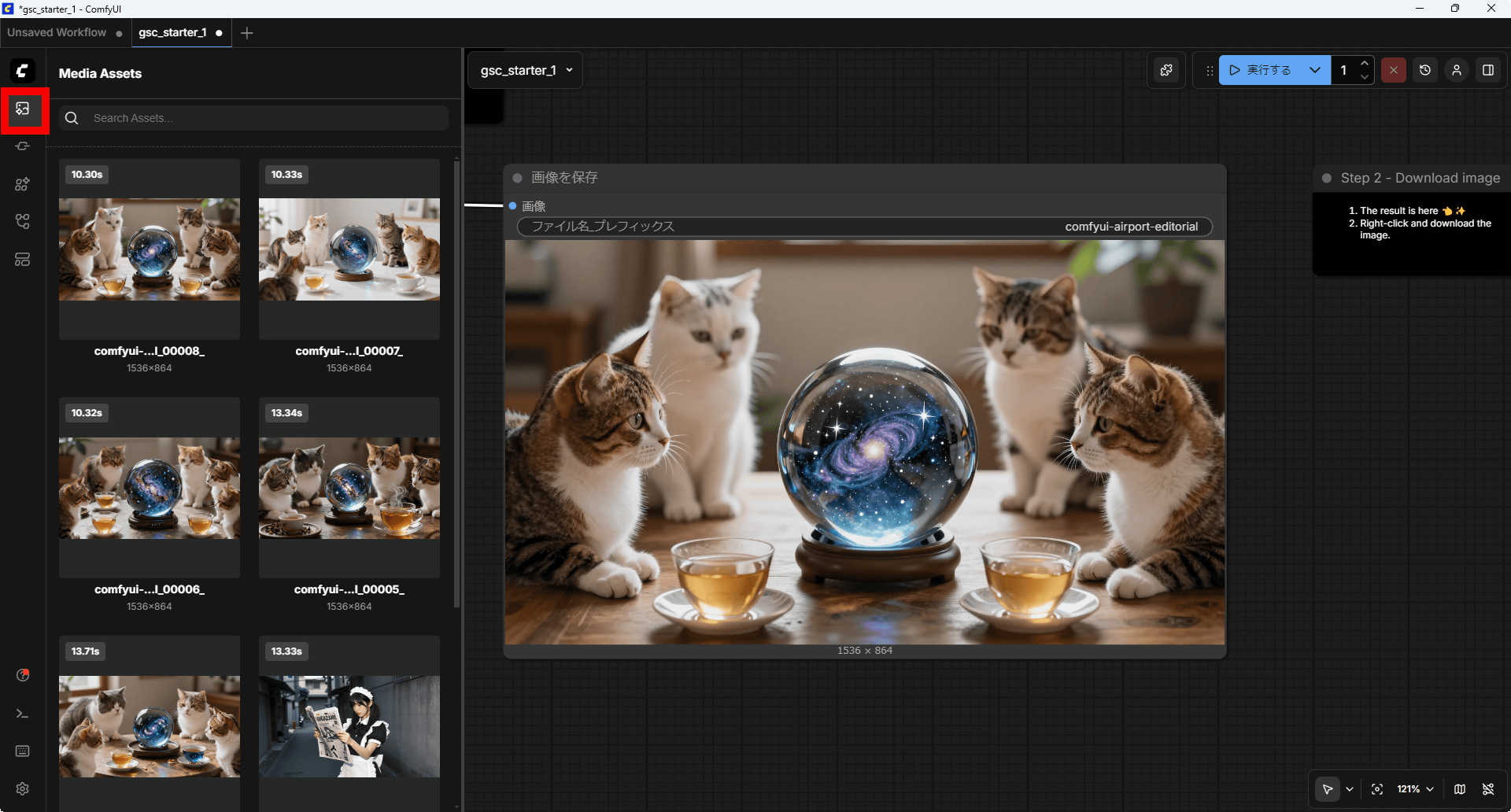Click the puzzle-piece extensions manager icon
Screen dimensions: 1511x812
click(1166, 70)
